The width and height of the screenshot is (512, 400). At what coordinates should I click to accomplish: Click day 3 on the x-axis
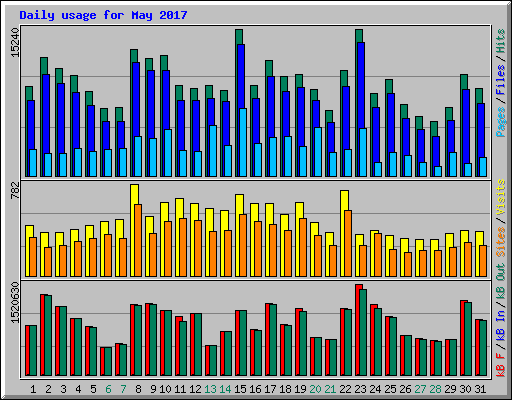(x=63, y=389)
